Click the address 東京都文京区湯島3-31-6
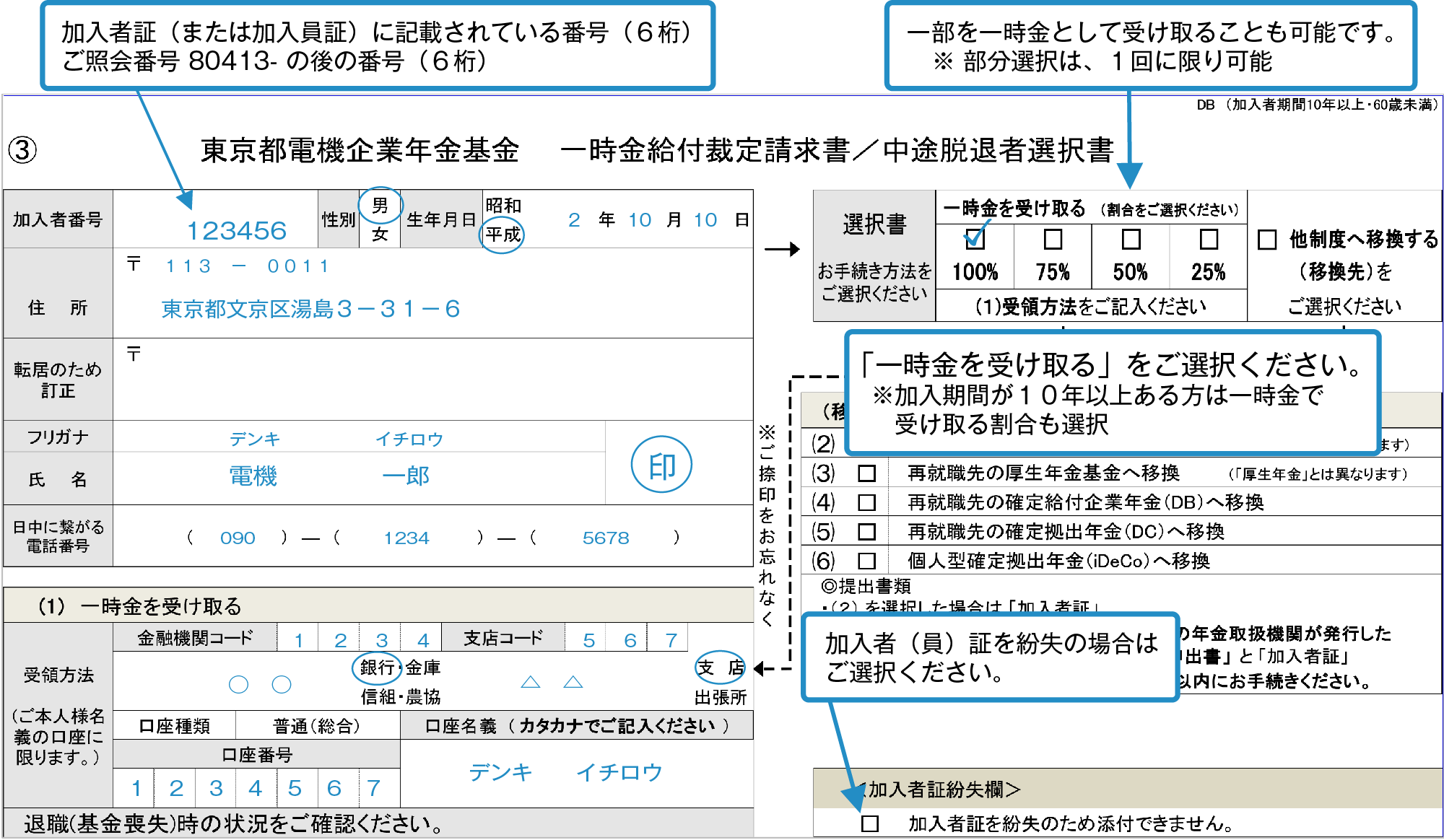 pos(310,309)
